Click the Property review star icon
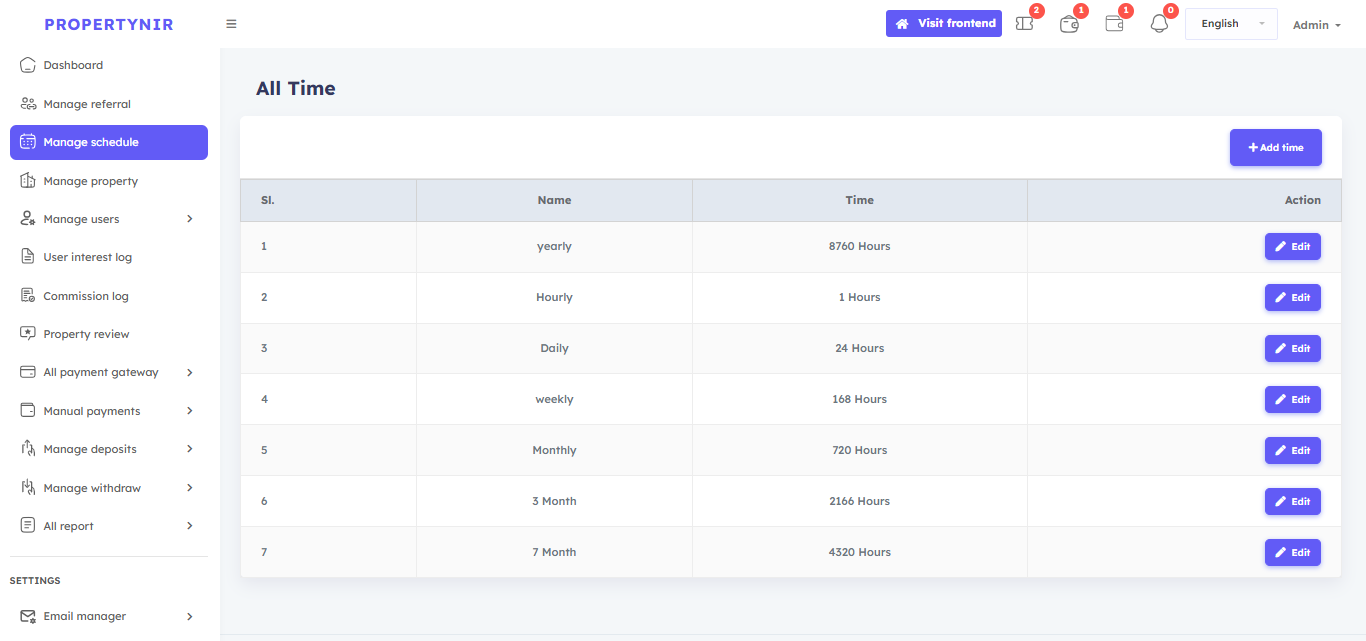The image size is (1366, 641). coord(28,334)
